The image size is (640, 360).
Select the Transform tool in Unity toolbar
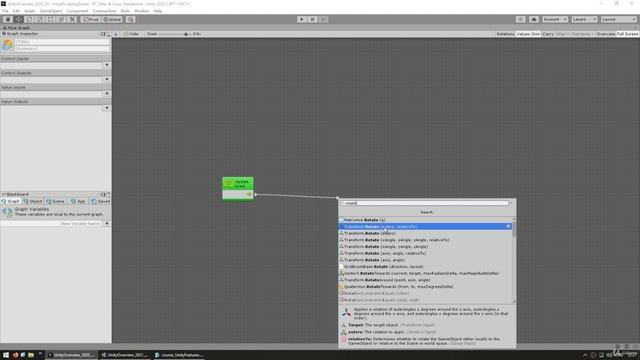tap(61, 19)
